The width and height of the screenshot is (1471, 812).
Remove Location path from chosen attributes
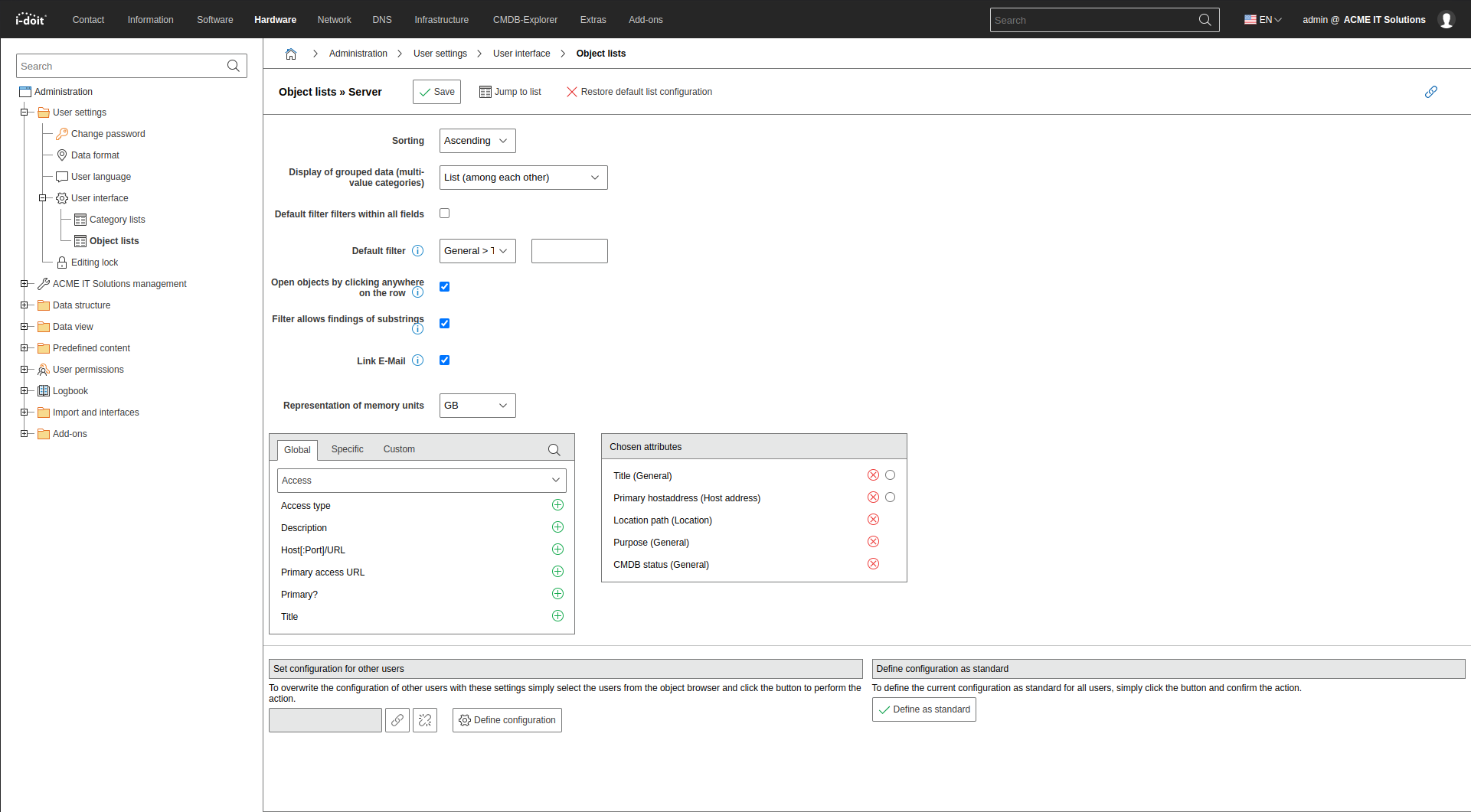(873, 520)
